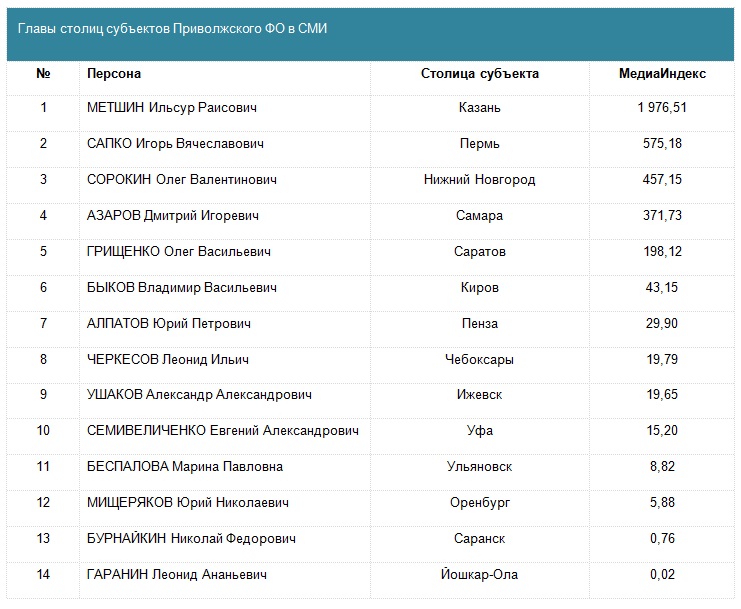Click media index value 5,88
741x609 pixels.
click(x=662, y=503)
